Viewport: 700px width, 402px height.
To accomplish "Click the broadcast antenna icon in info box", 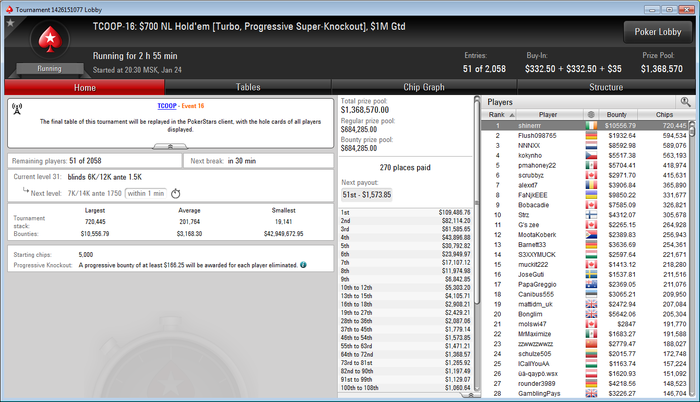I will (17, 109).
